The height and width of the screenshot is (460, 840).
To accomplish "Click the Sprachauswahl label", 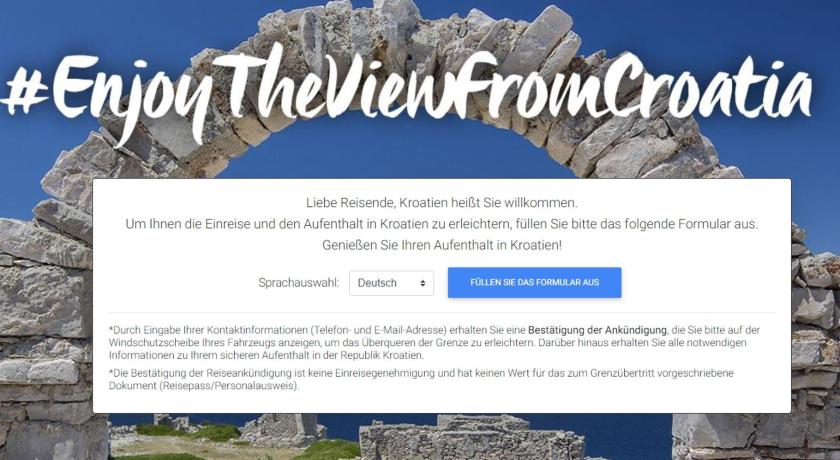I will click(298, 283).
